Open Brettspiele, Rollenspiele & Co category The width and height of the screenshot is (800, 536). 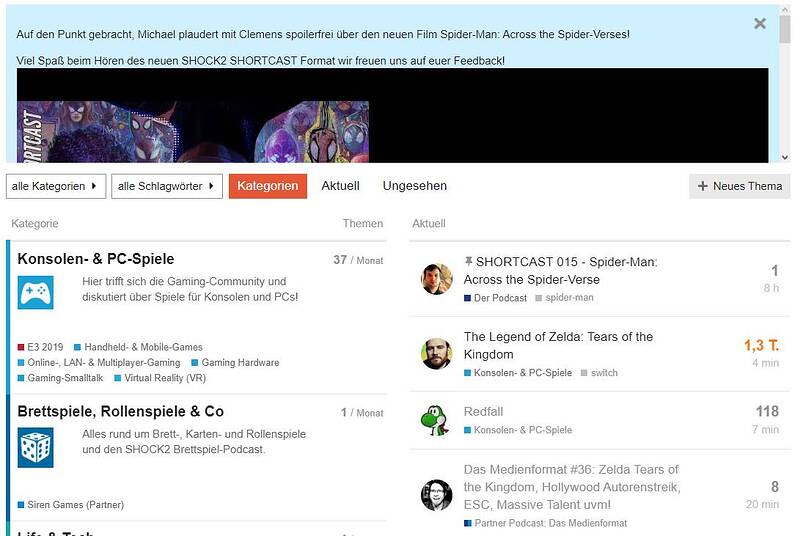click(120, 411)
